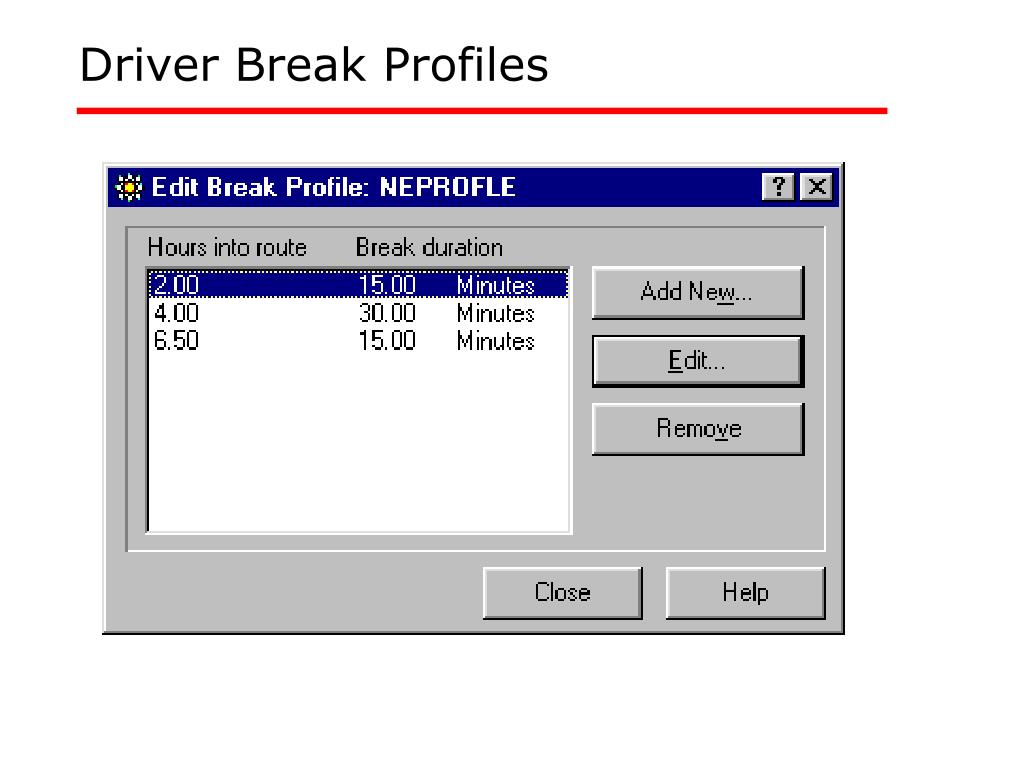1024x768 pixels.
Task: Open the Edit... button for the break
Action: point(697,361)
